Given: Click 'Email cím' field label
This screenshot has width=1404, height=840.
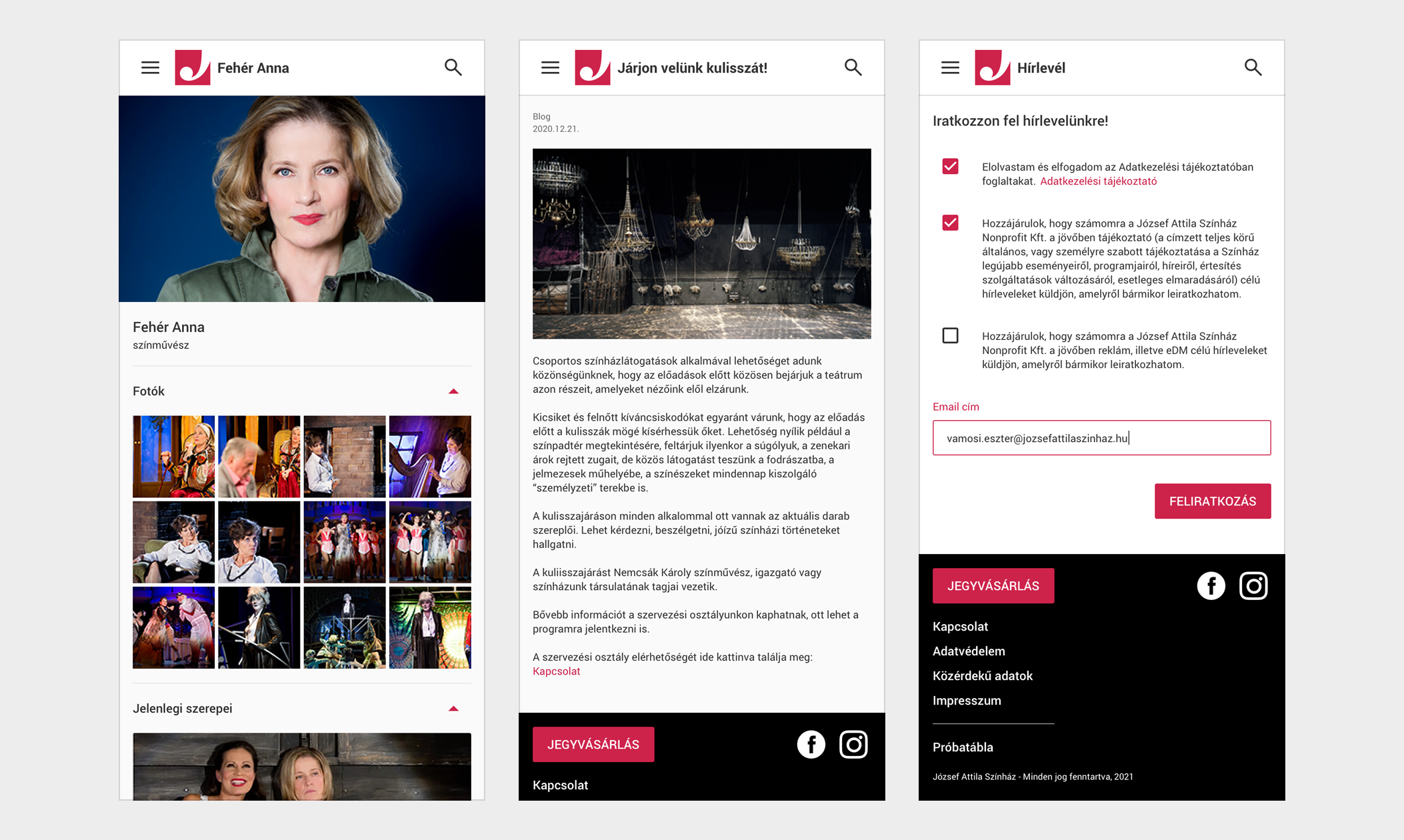Looking at the screenshot, I should 956,407.
